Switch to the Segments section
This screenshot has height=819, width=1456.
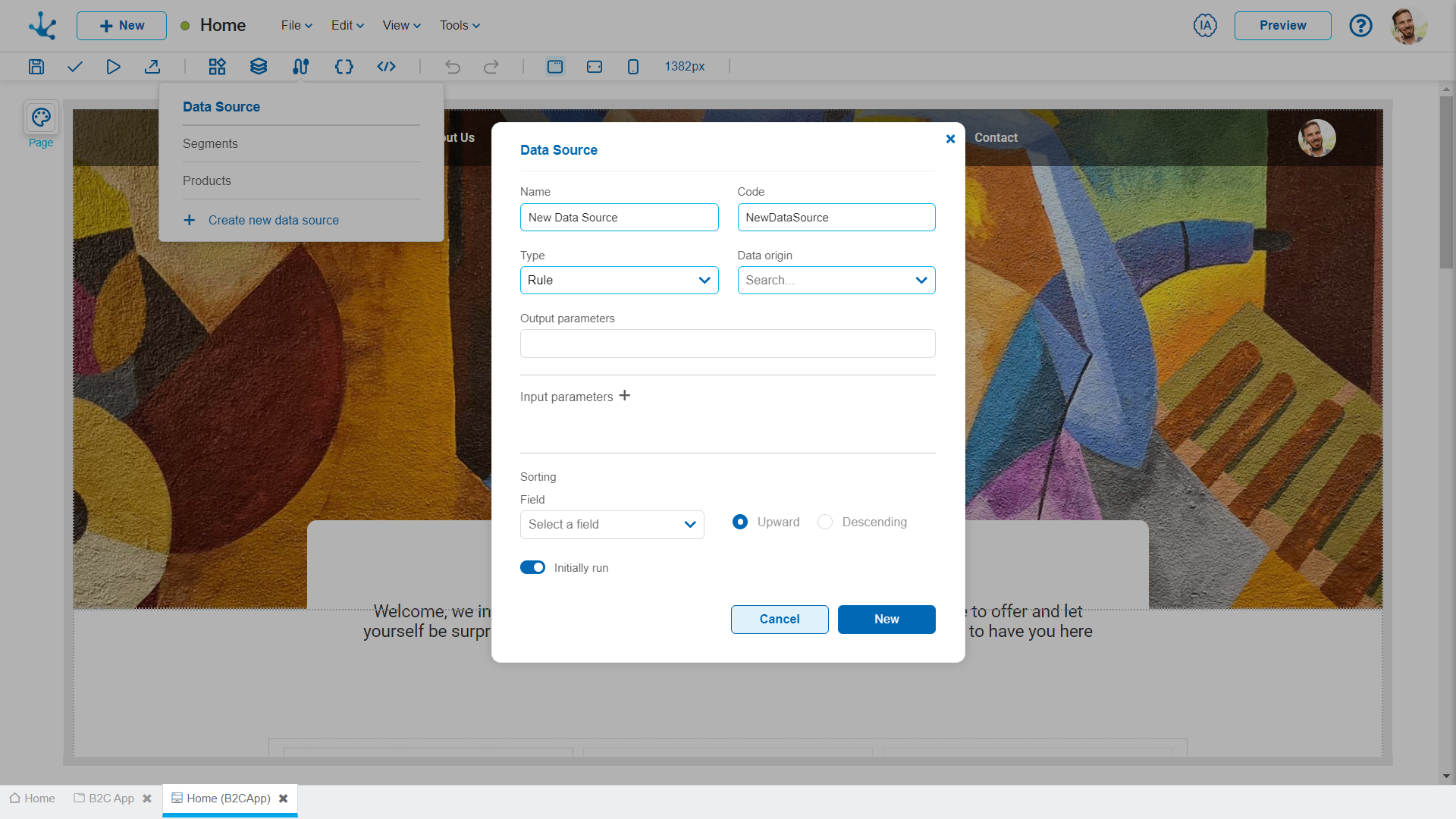tap(210, 143)
